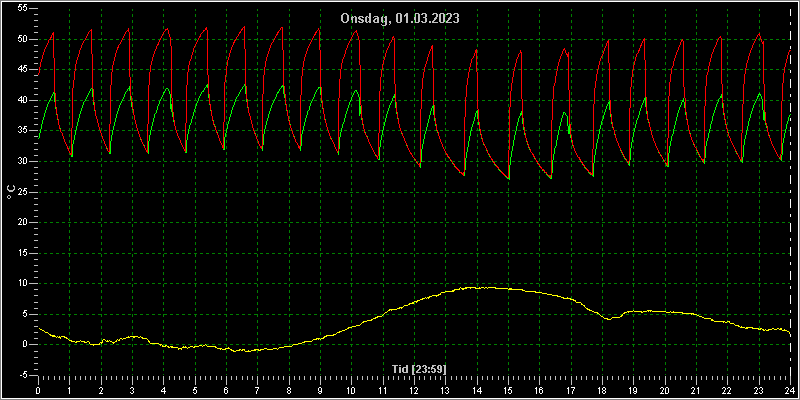Click the yellow curve's dip near hour 18
The height and width of the screenshot is (400, 800).
609,319
